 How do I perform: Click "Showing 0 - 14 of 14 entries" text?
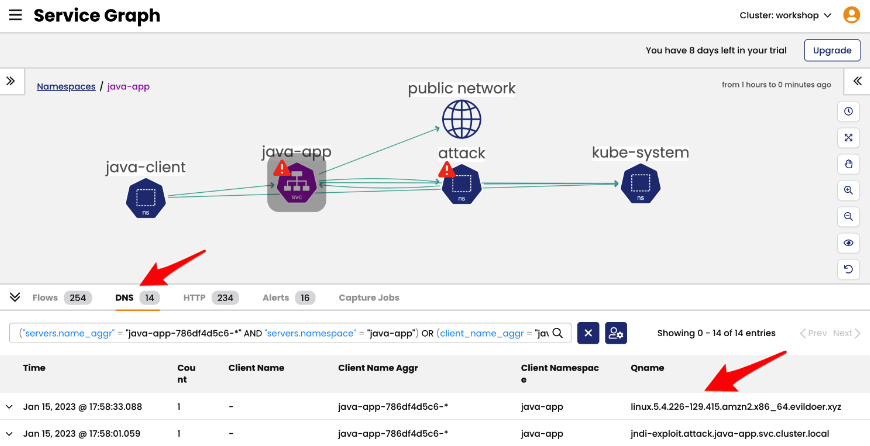[x=716, y=333]
